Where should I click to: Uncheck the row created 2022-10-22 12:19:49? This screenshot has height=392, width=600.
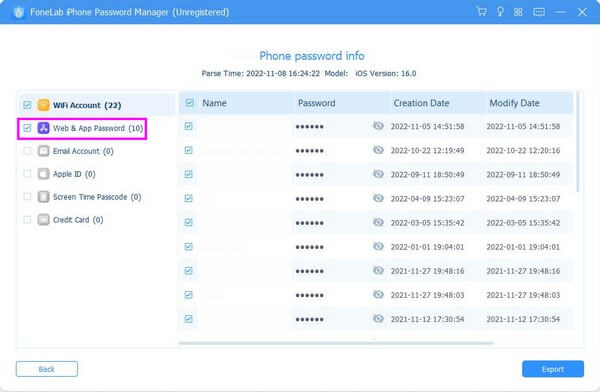point(189,150)
